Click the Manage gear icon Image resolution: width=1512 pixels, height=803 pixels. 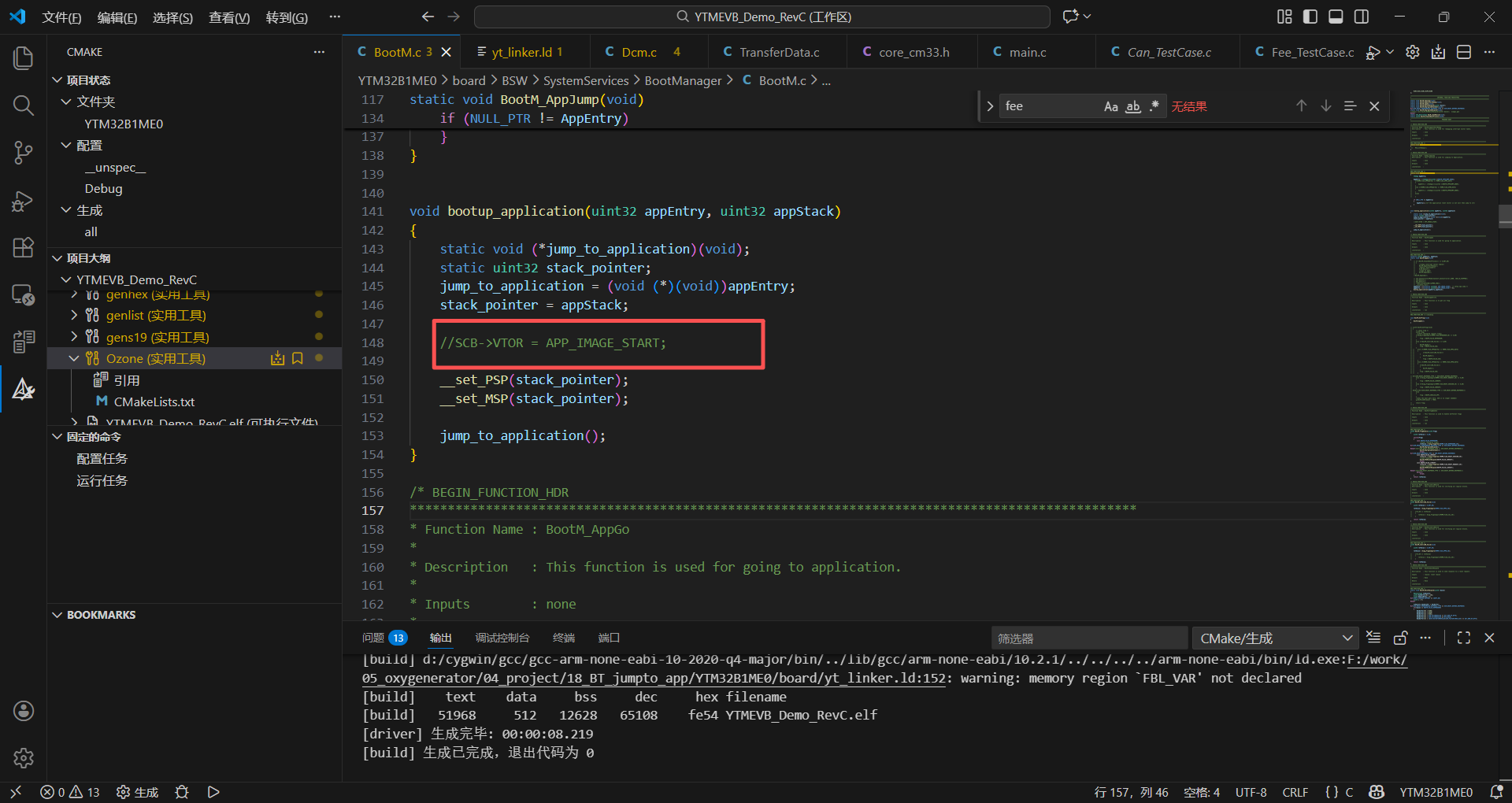coord(24,757)
